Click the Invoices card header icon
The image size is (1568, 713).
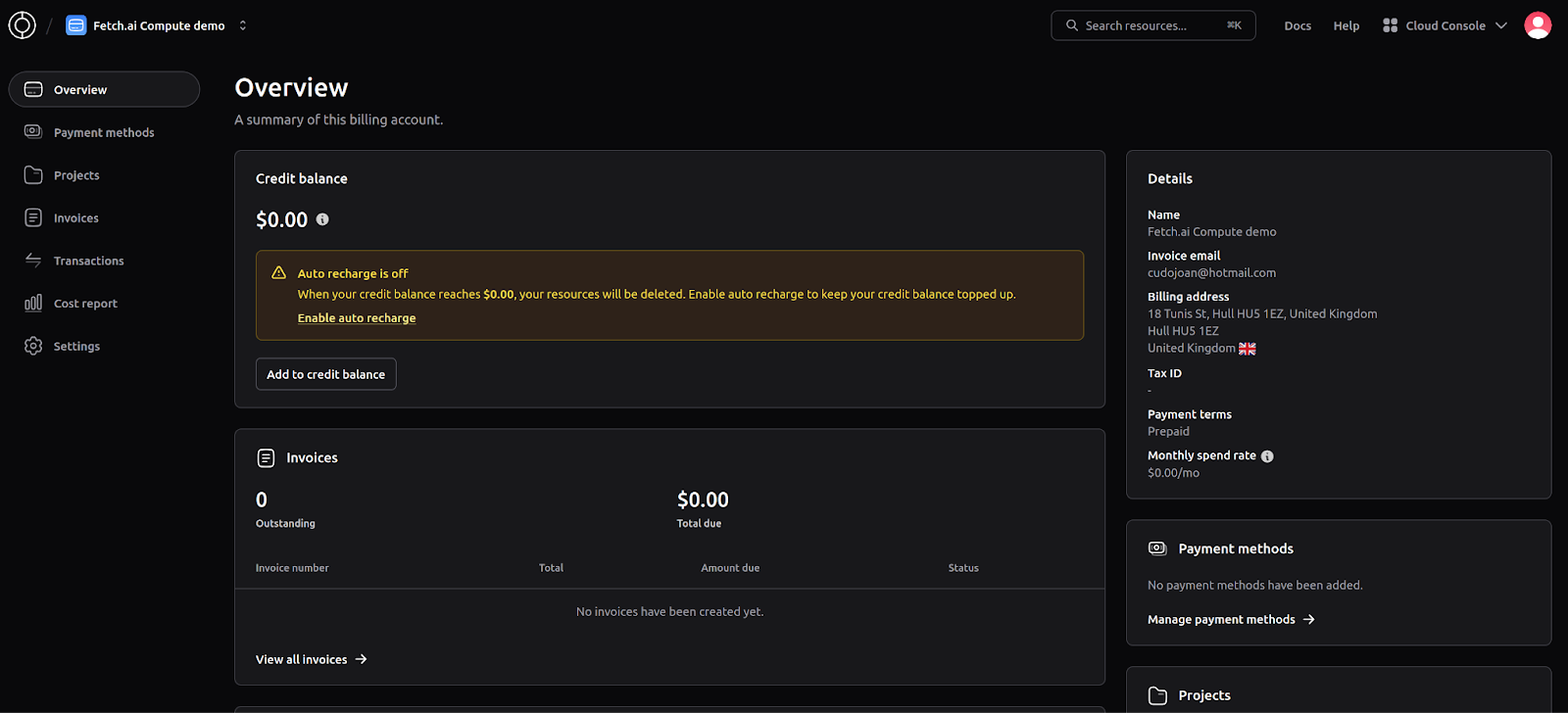tap(266, 457)
